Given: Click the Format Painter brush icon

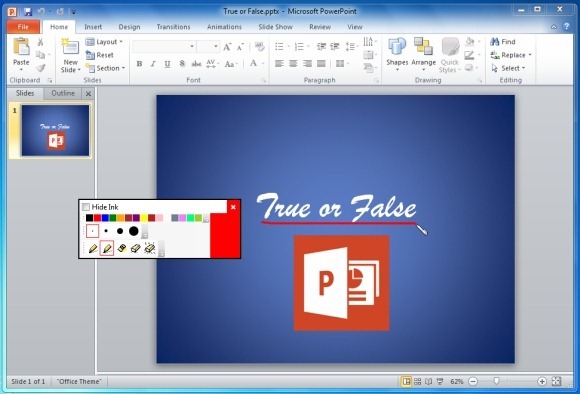Looking at the screenshot, I should (x=40, y=68).
